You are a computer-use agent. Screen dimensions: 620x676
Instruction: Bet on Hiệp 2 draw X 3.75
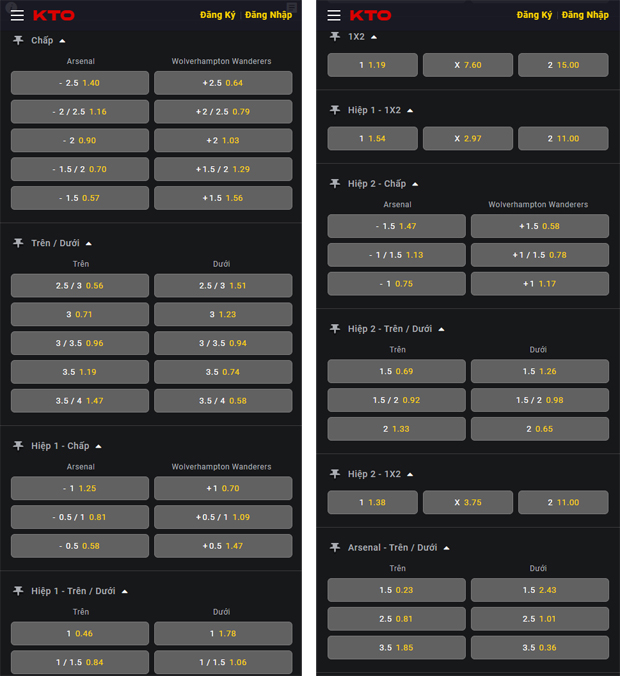click(x=467, y=503)
